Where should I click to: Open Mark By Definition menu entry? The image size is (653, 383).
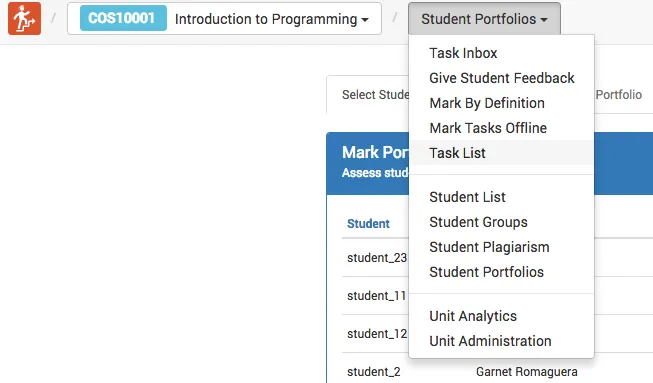coord(501,103)
